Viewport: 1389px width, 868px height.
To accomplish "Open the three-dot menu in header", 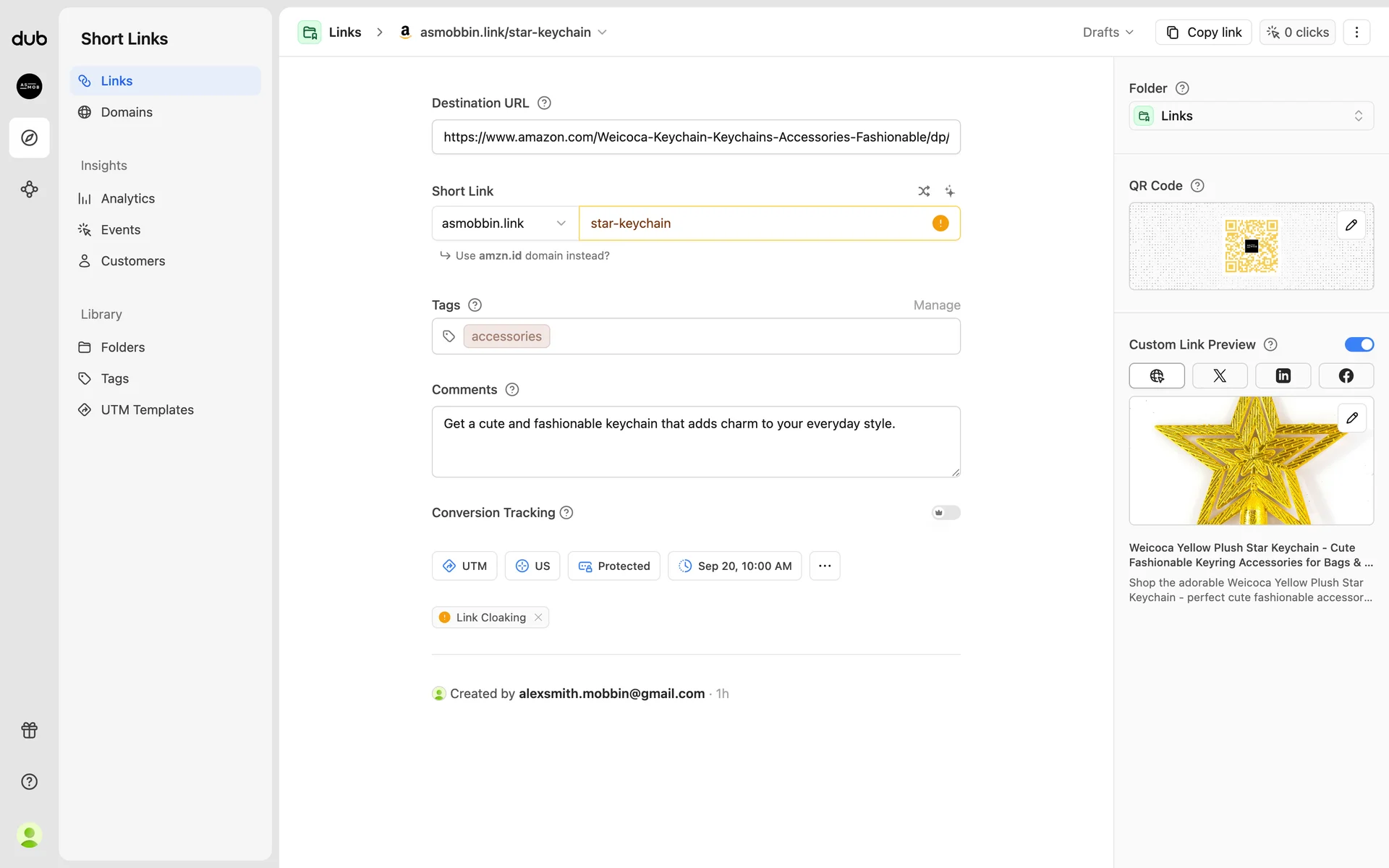I will 1356,32.
